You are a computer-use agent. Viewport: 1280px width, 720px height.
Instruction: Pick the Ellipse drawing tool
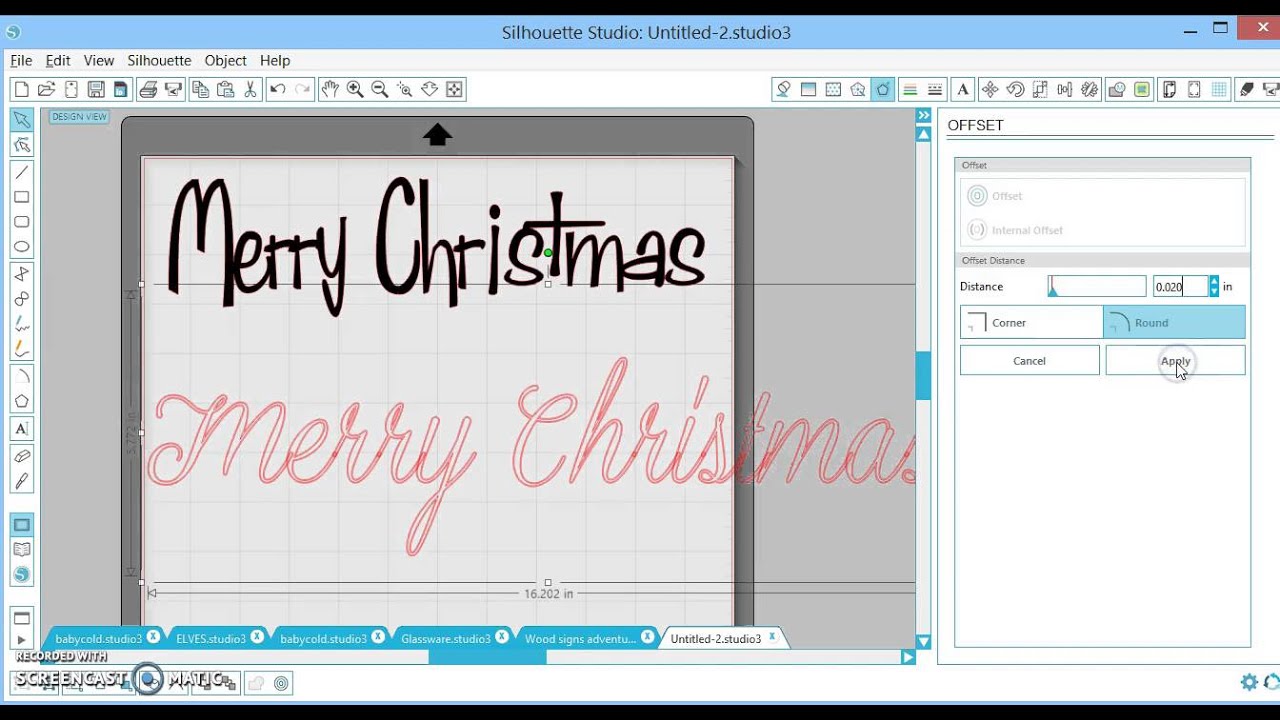tap(21, 247)
